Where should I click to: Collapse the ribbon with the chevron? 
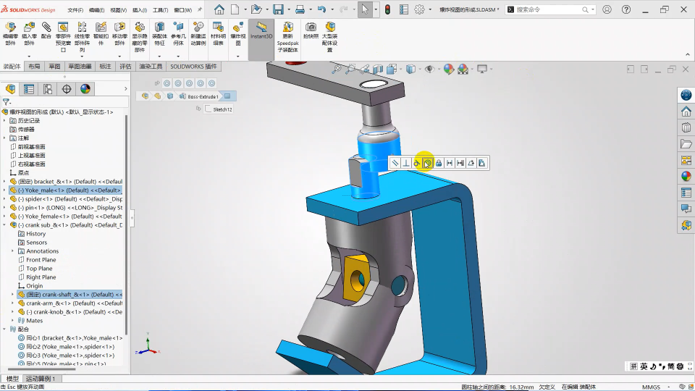pyautogui.click(x=687, y=55)
